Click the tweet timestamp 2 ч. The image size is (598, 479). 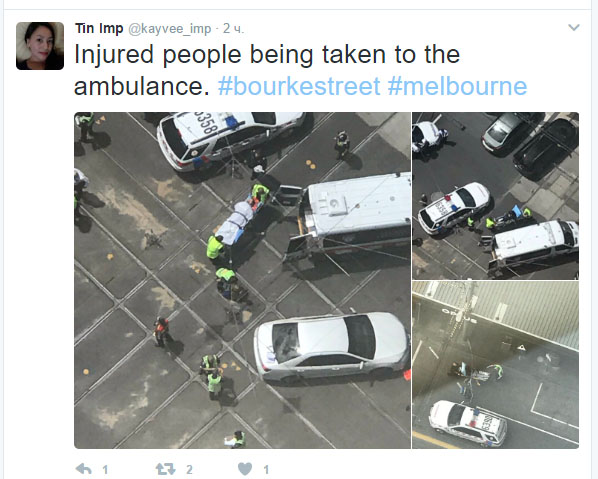[x=233, y=29]
